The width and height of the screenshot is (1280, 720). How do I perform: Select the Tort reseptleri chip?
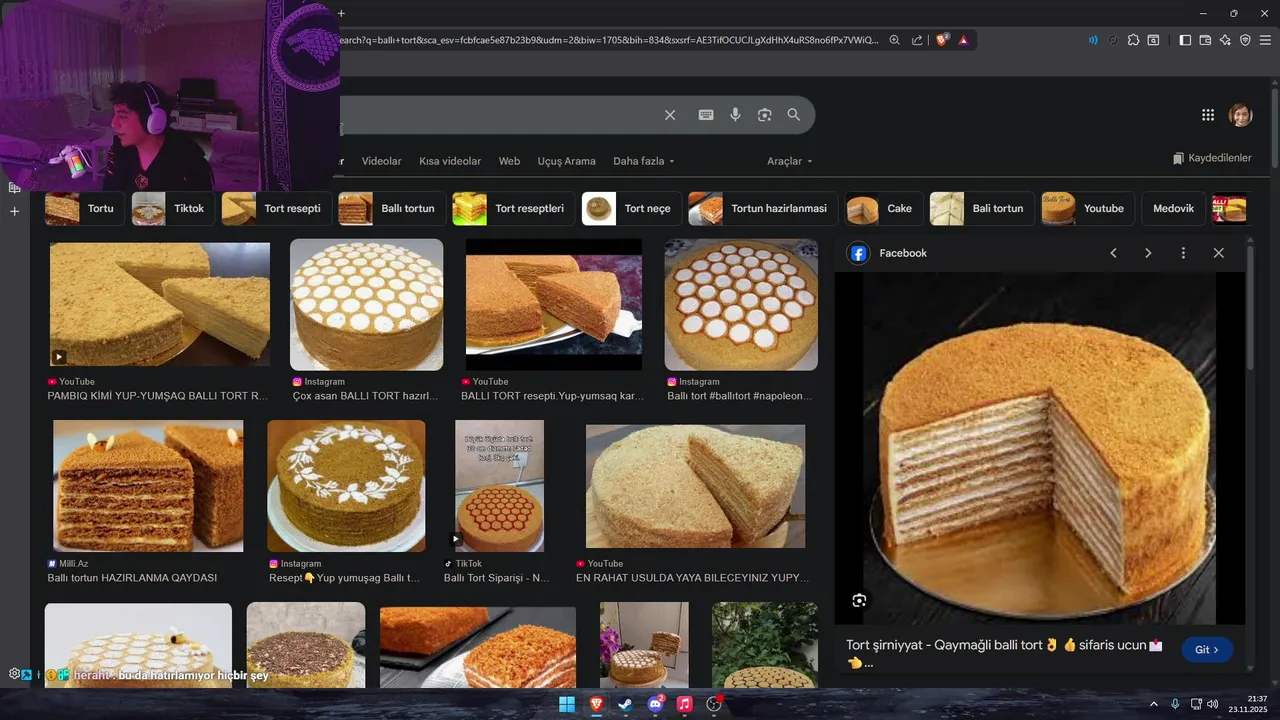coord(513,208)
